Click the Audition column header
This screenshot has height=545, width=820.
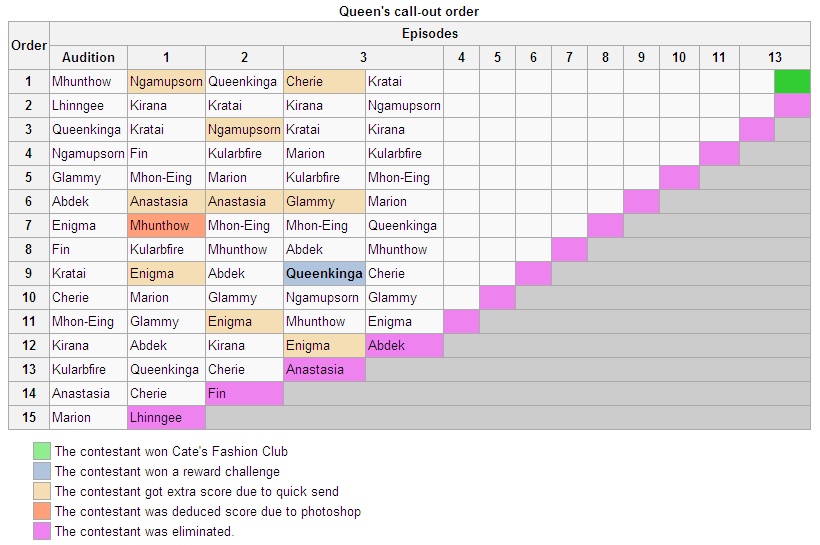(88, 57)
